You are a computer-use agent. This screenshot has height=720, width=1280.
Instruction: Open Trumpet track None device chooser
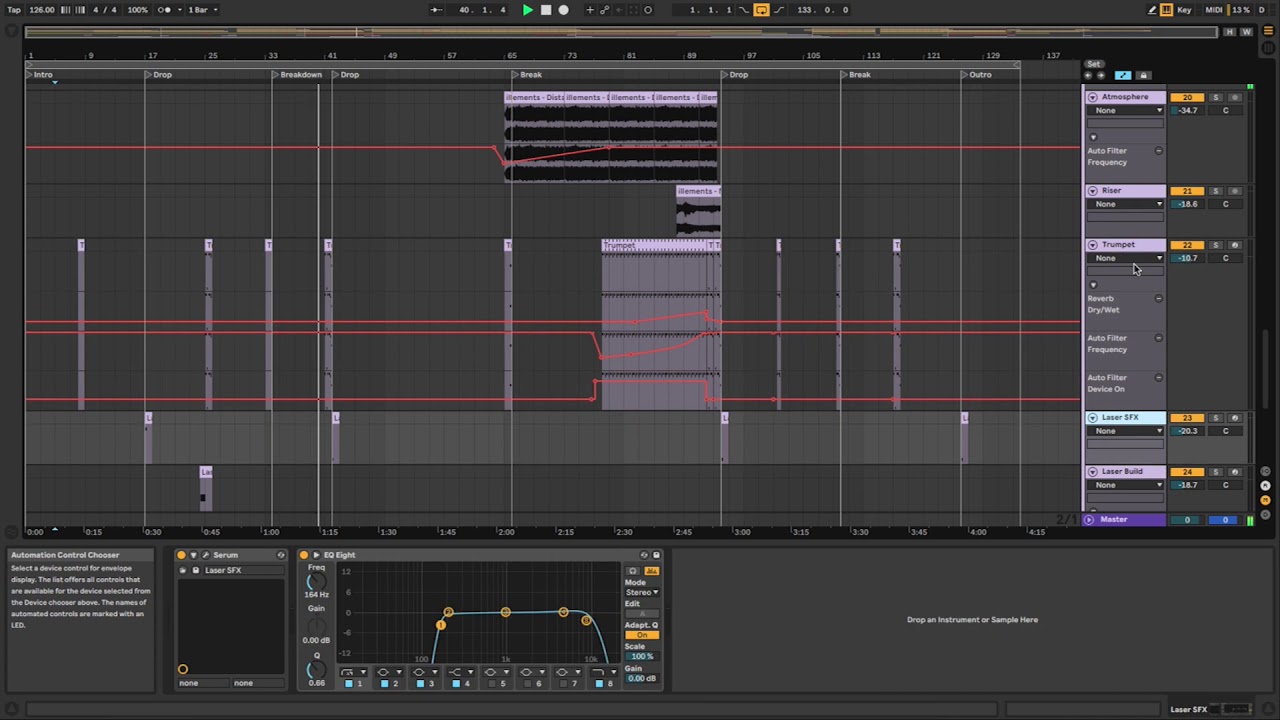(x=1125, y=258)
